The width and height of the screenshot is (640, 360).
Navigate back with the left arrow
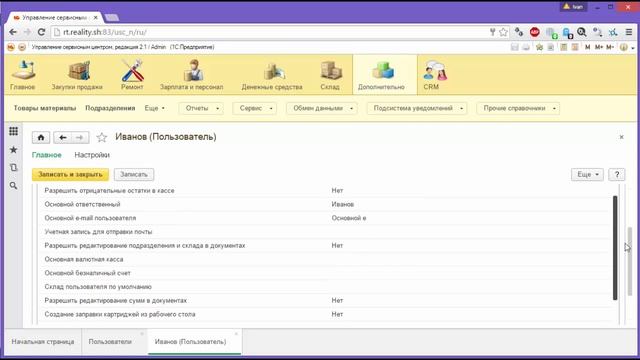[x=62, y=138]
